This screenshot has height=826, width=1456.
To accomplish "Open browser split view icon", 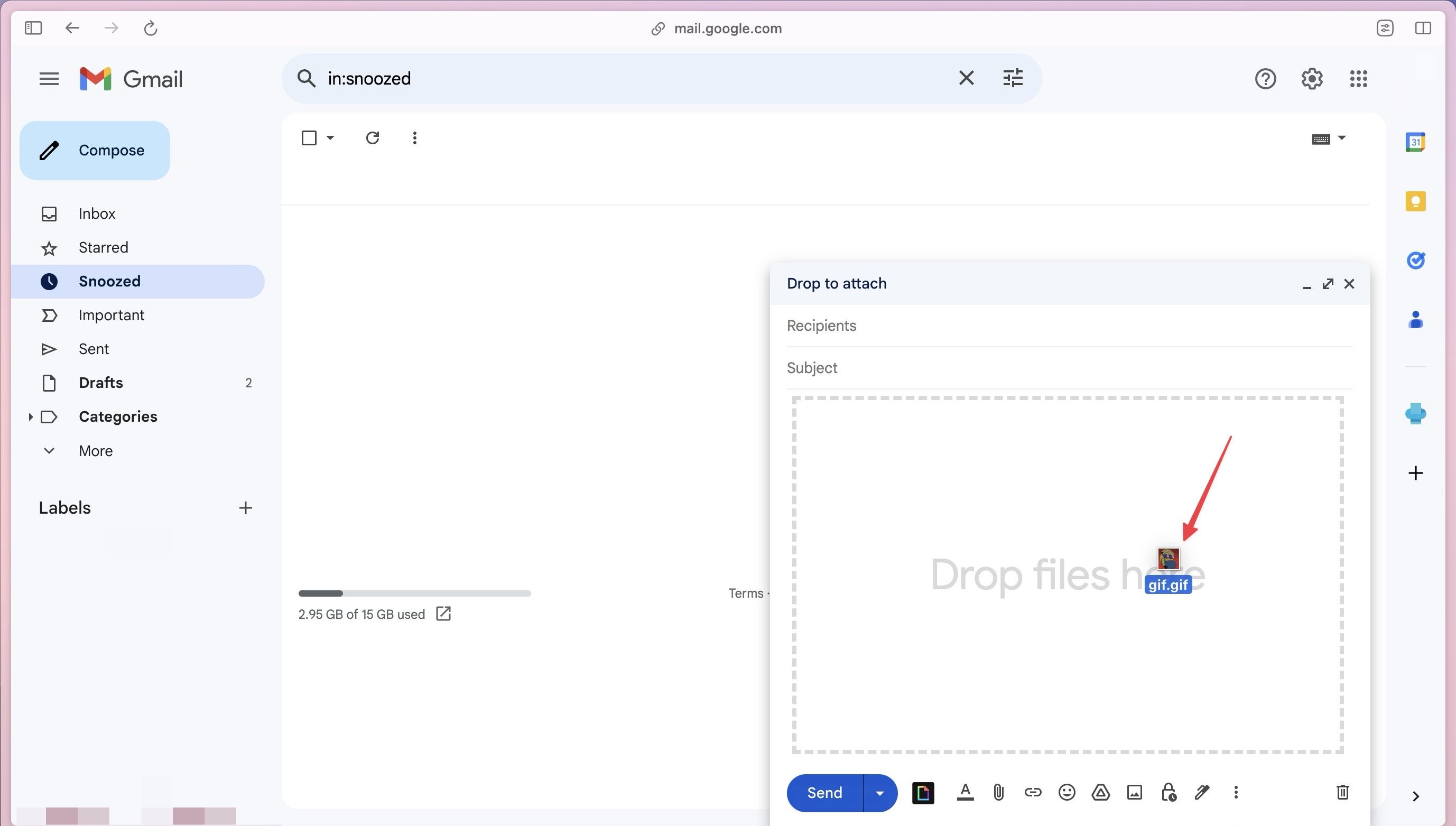I will pos(1423,28).
